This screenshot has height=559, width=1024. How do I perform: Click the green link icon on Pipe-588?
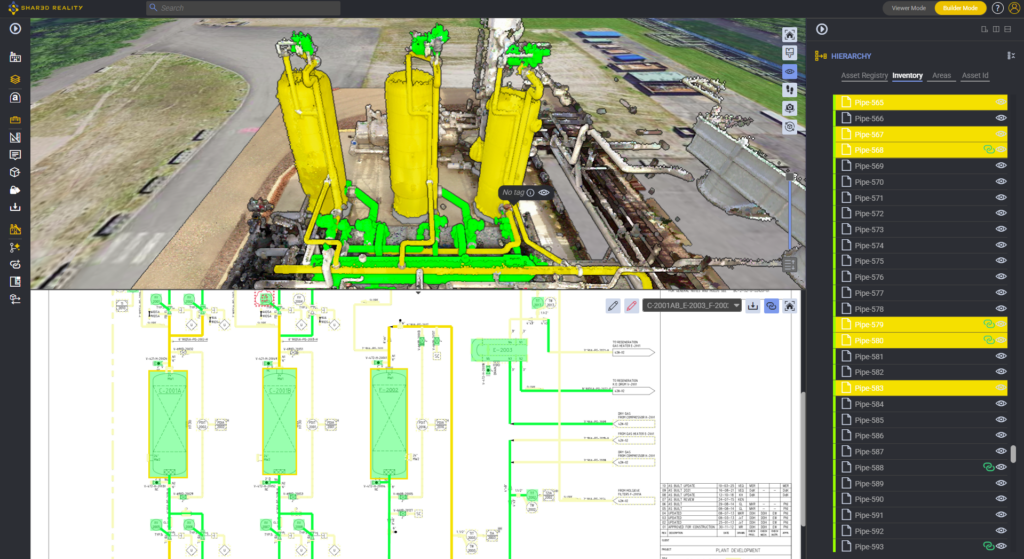point(989,468)
